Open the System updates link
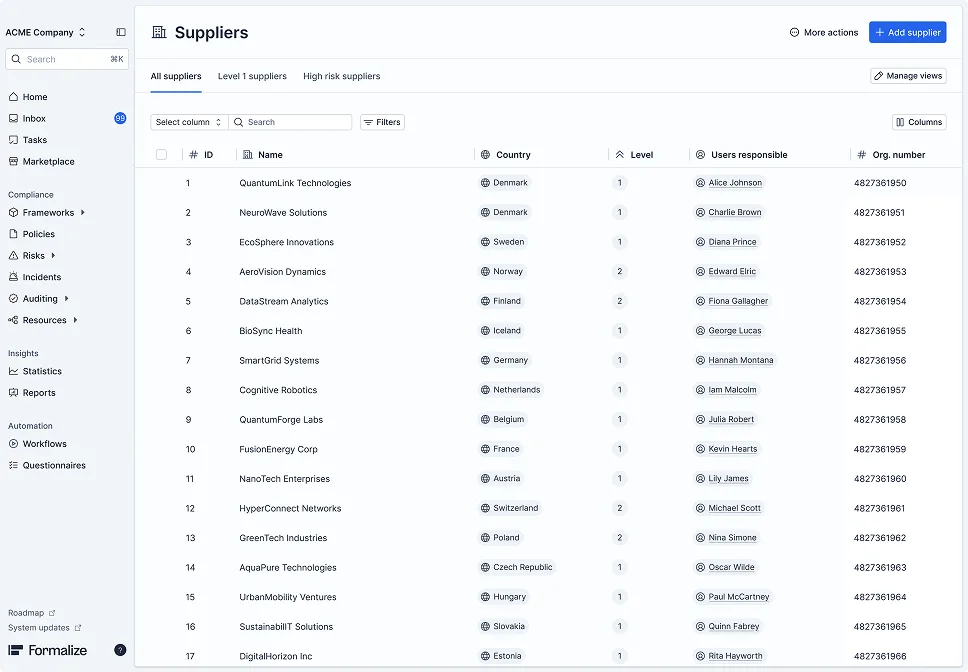Screen dimensions: 968x672 pyautogui.click(x=44, y=628)
